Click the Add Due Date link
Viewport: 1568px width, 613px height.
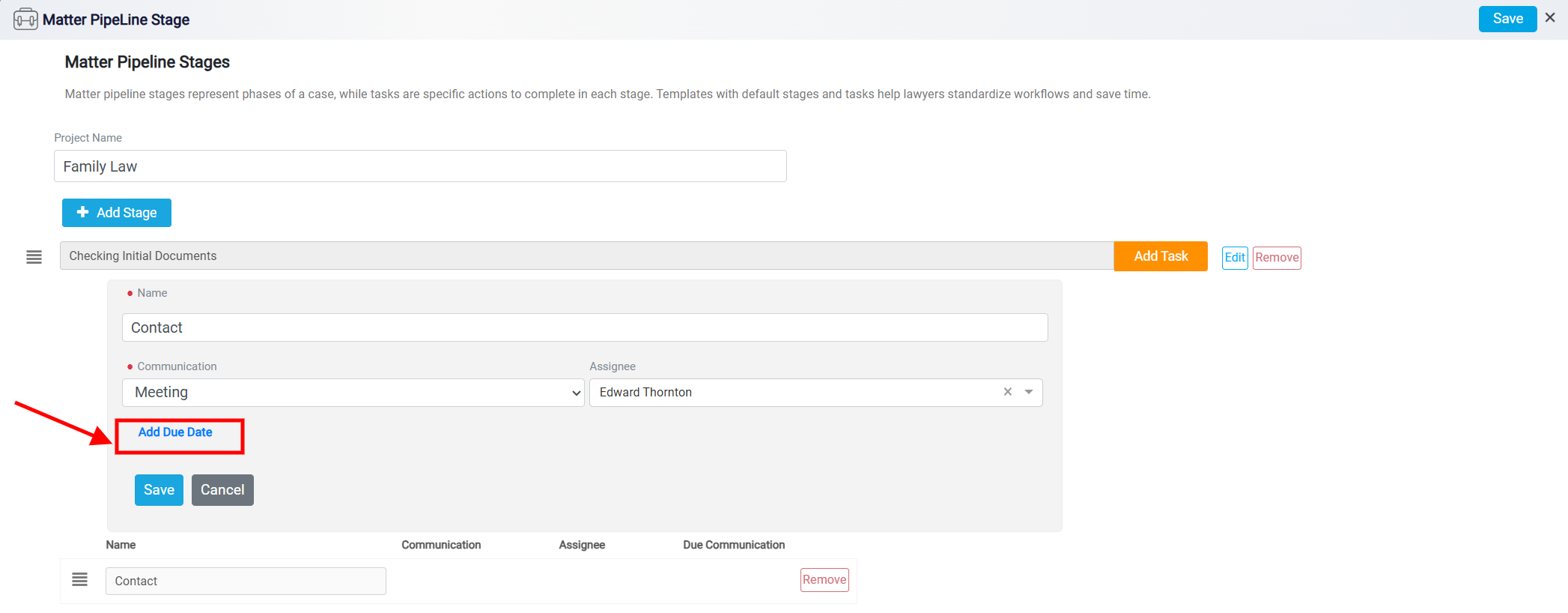tap(175, 432)
